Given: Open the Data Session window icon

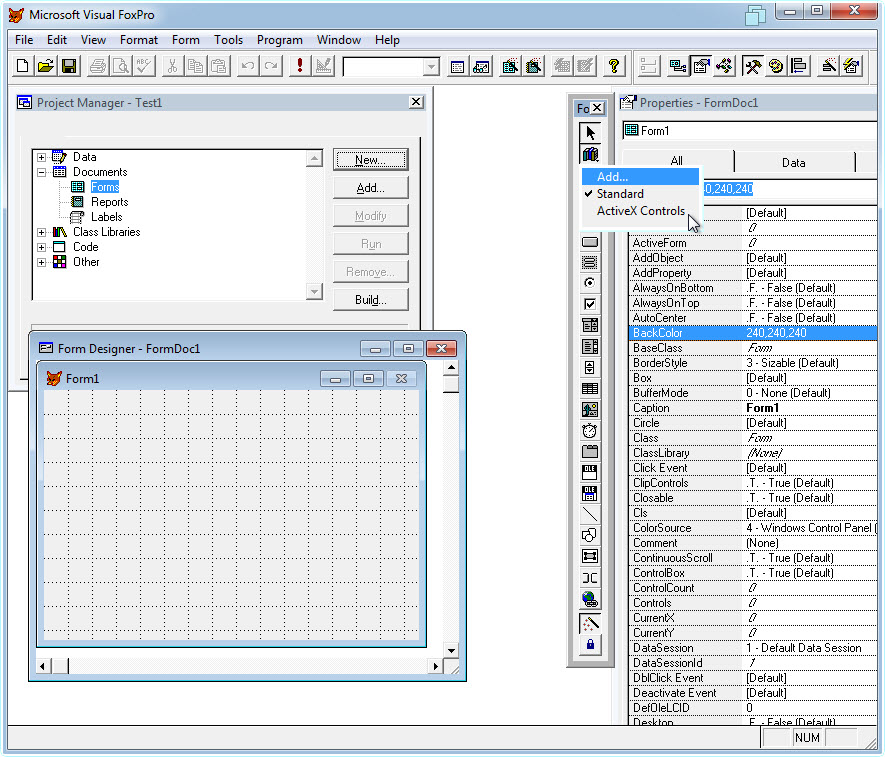Looking at the screenshot, I should click(481, 67).
